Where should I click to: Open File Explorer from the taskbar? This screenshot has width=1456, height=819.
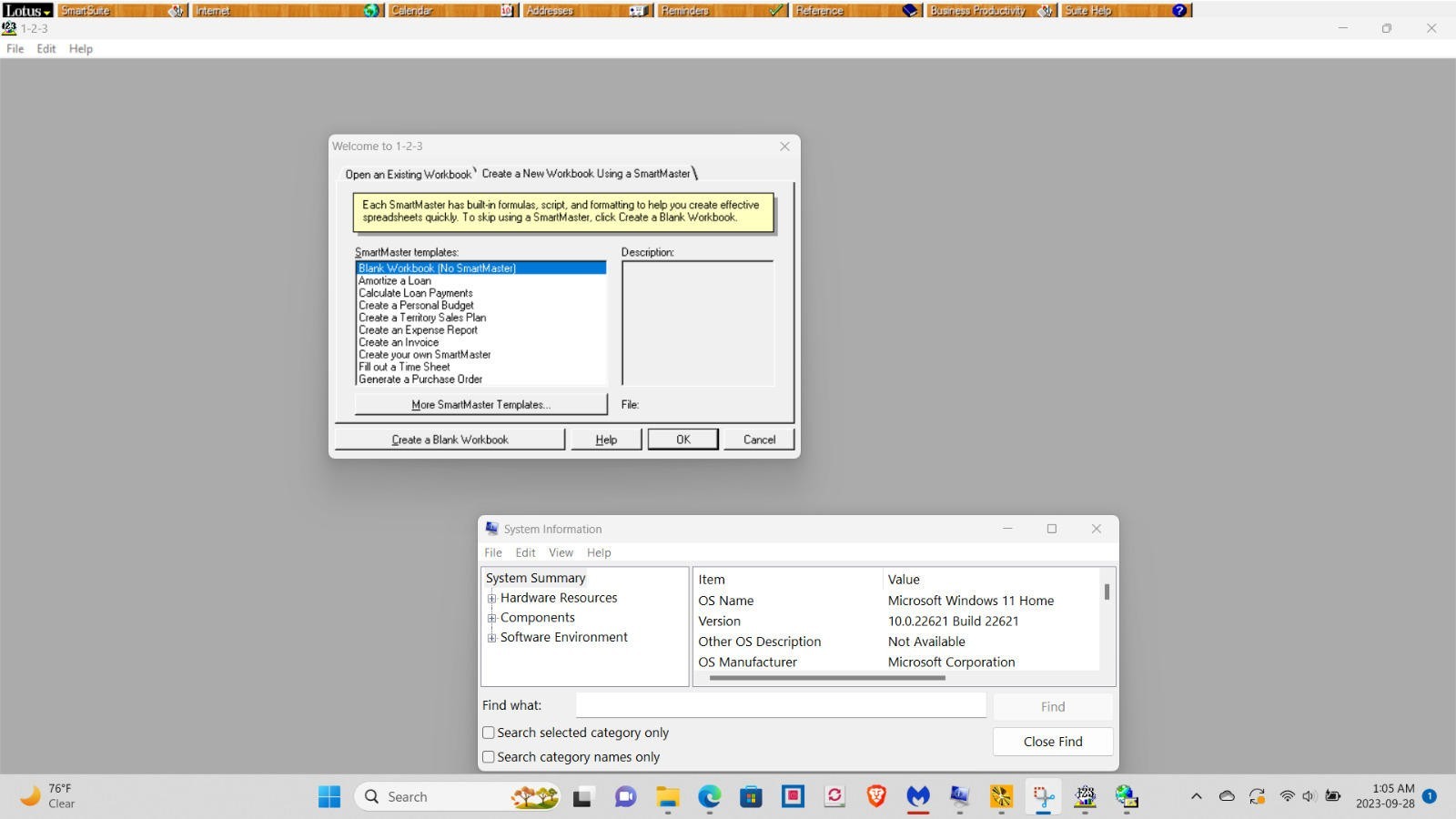pos(668,797)
